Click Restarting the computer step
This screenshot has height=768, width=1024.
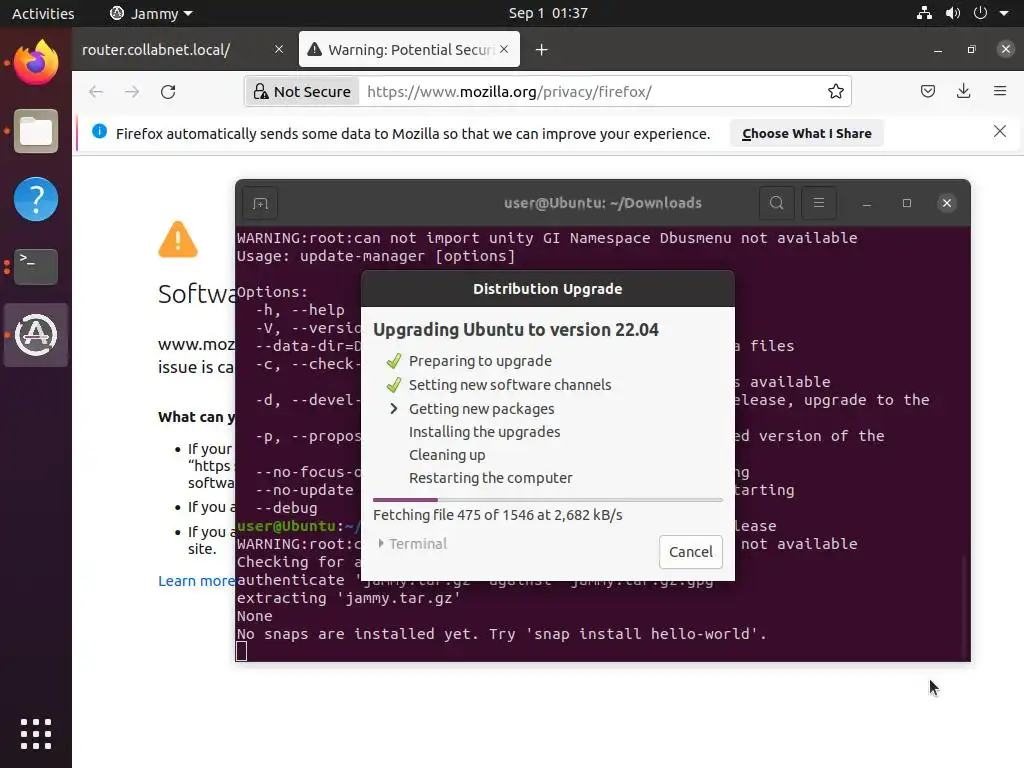pyautogui.click(x=490, y=477)
